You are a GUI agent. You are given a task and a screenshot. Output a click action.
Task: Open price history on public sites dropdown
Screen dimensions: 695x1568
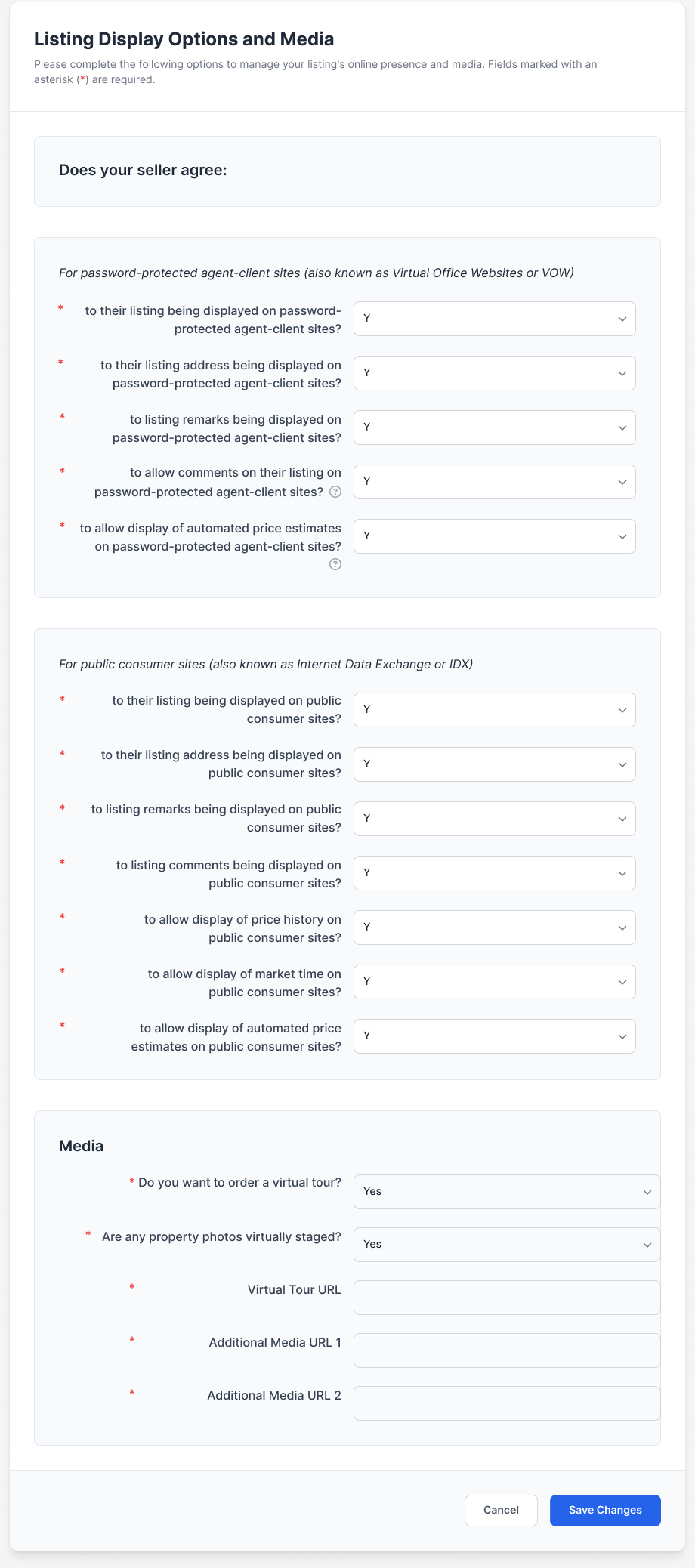[x=494, y=928]
